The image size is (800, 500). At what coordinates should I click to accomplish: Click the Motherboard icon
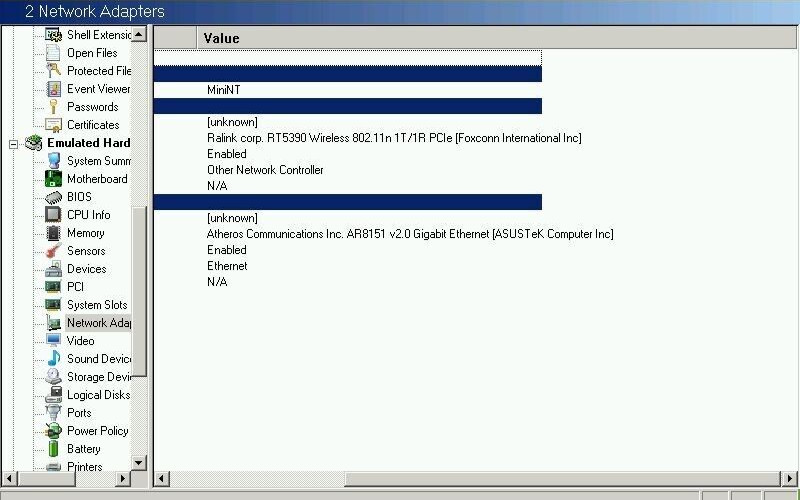(x=53, y=179)
